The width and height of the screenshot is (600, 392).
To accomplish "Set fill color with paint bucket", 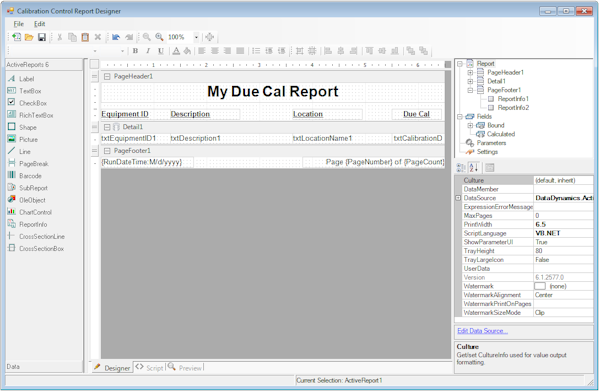I will pos(187,51).
